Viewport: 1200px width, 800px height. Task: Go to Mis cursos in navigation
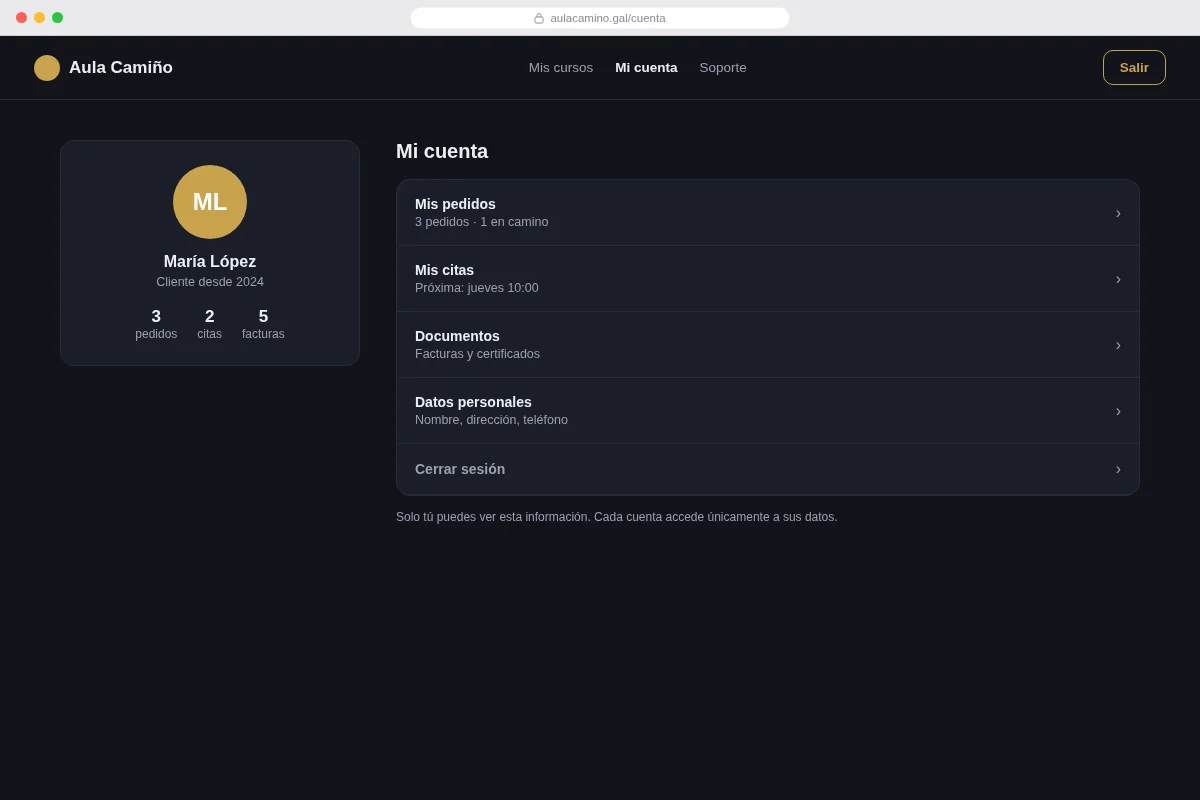point(561,68)
